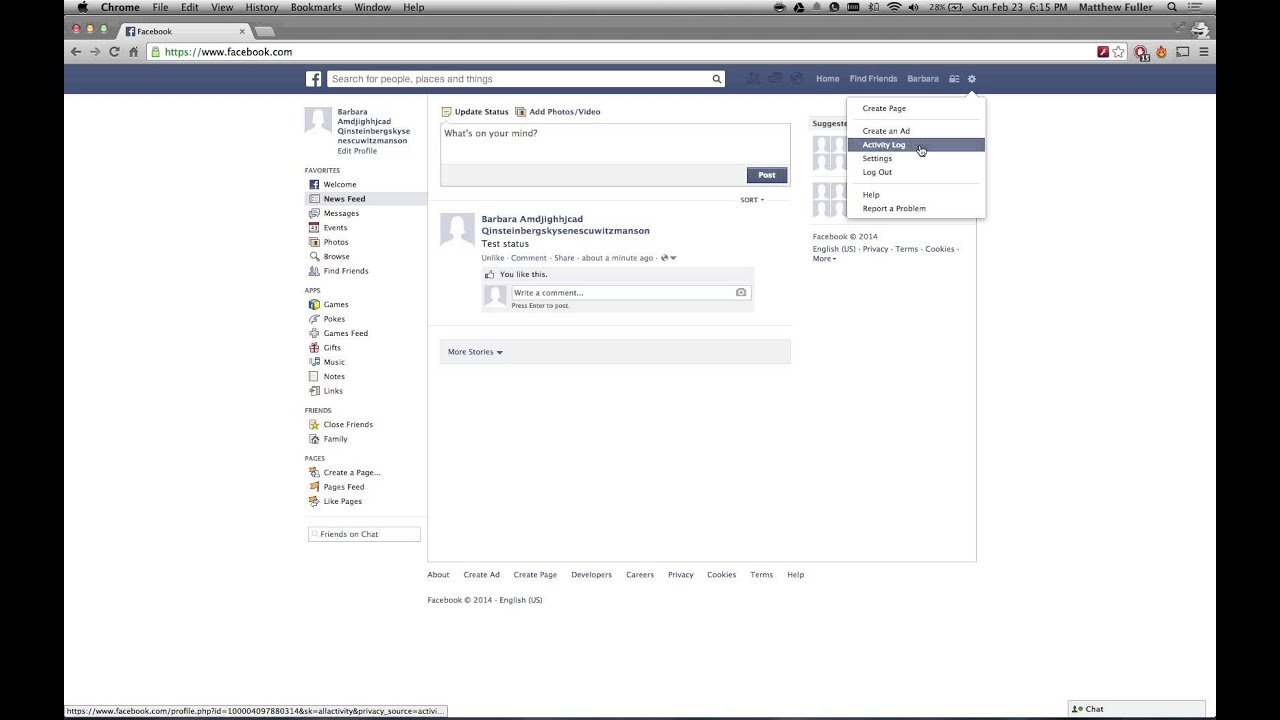
Task: Click News Feed in Favorites
Action: pyautogui.click(x=366, y=199)
